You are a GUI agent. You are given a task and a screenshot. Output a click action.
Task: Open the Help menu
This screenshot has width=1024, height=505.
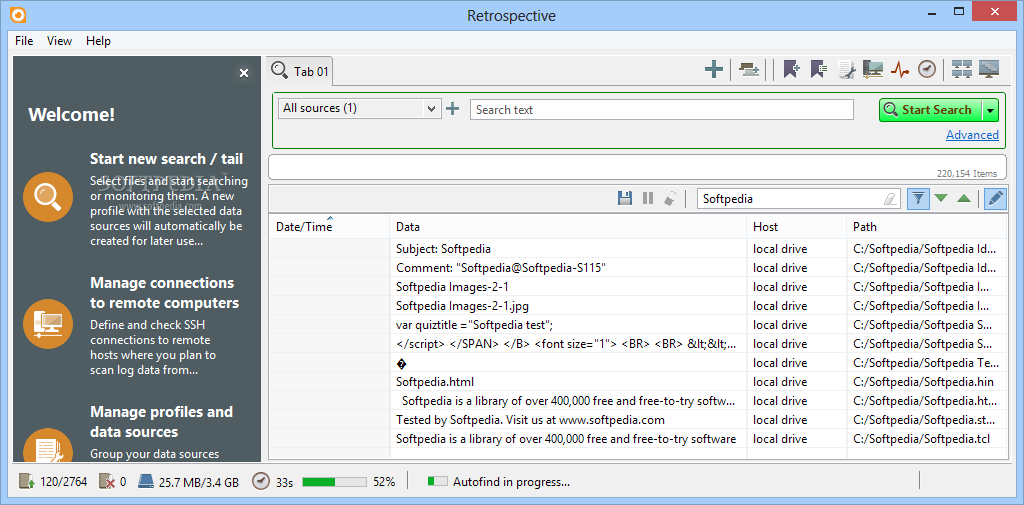click(x=99, y=41)
